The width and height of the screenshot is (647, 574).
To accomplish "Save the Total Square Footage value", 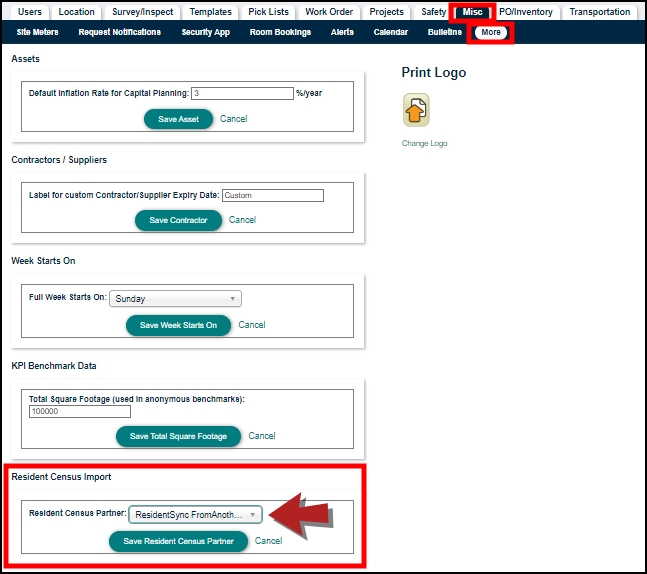I will (x=178, y=436).
